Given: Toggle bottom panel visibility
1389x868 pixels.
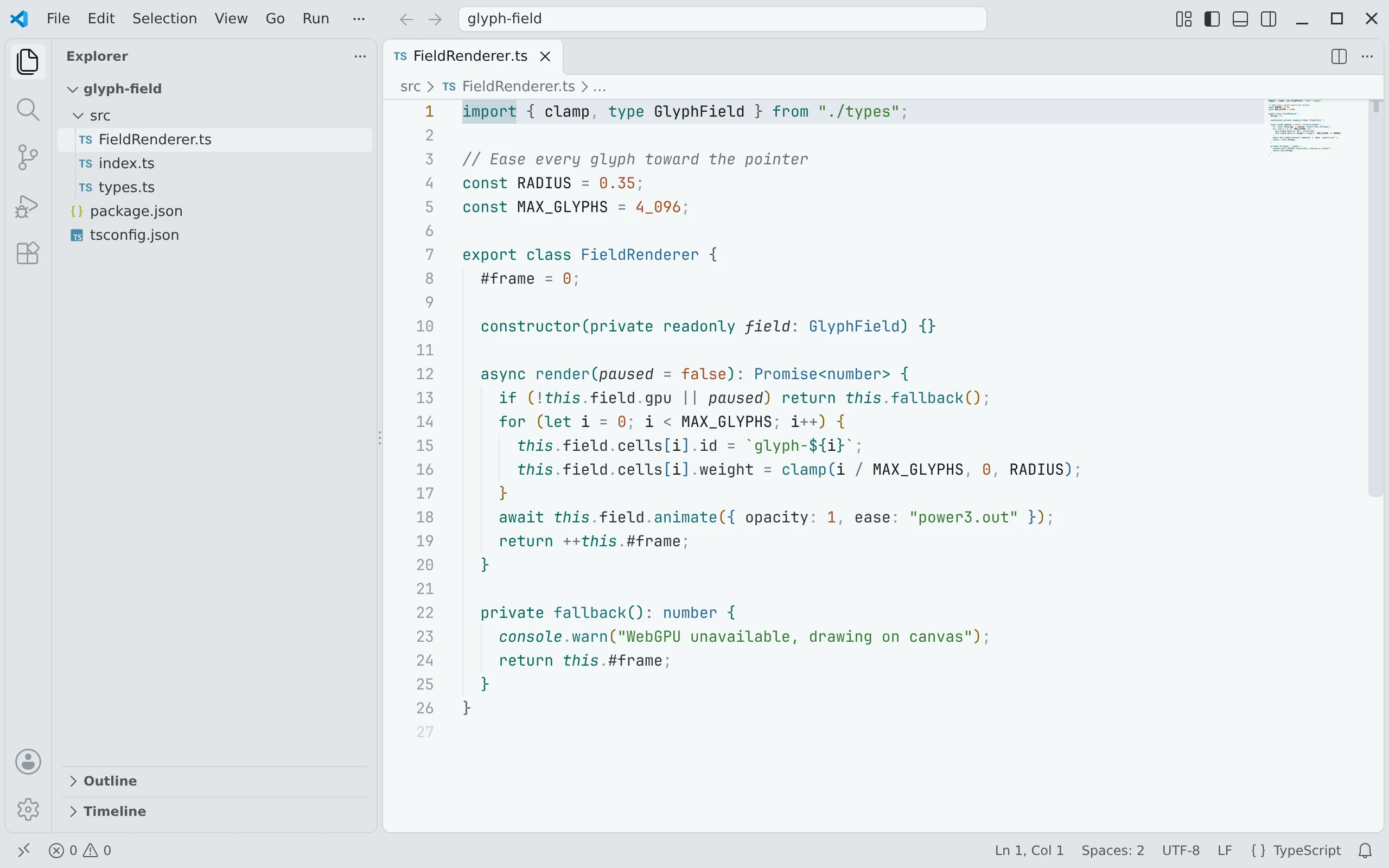Looking at the screenshot, I should coord(1240,19).
